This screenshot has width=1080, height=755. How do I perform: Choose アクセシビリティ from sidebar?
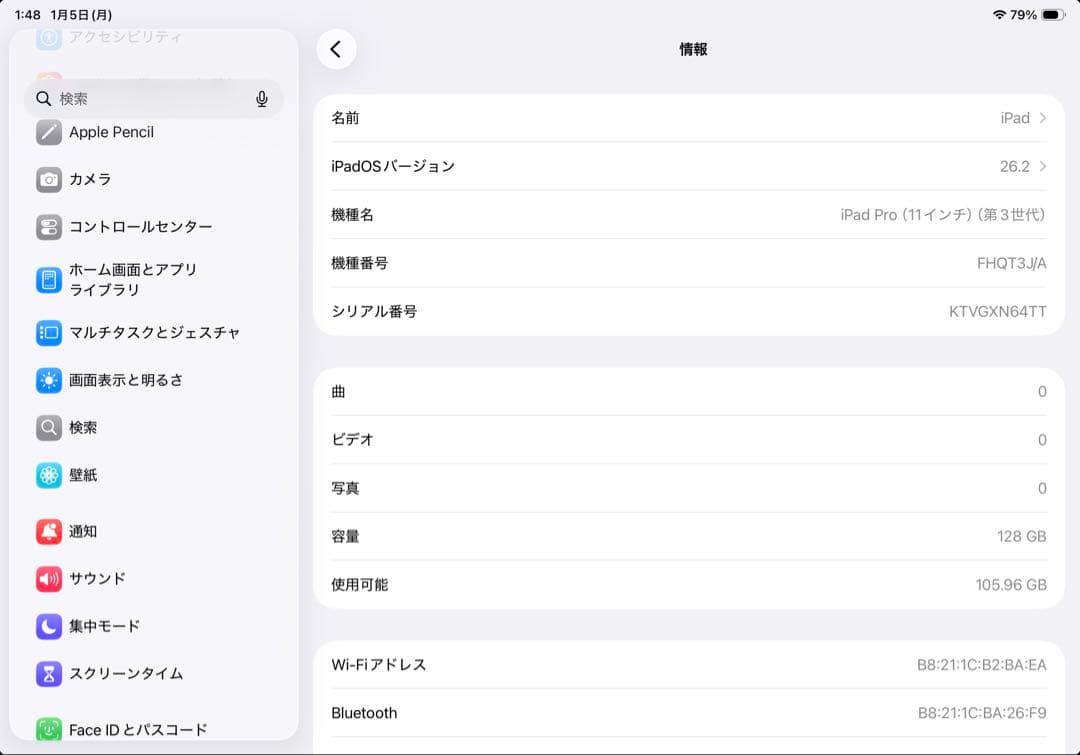124,37
